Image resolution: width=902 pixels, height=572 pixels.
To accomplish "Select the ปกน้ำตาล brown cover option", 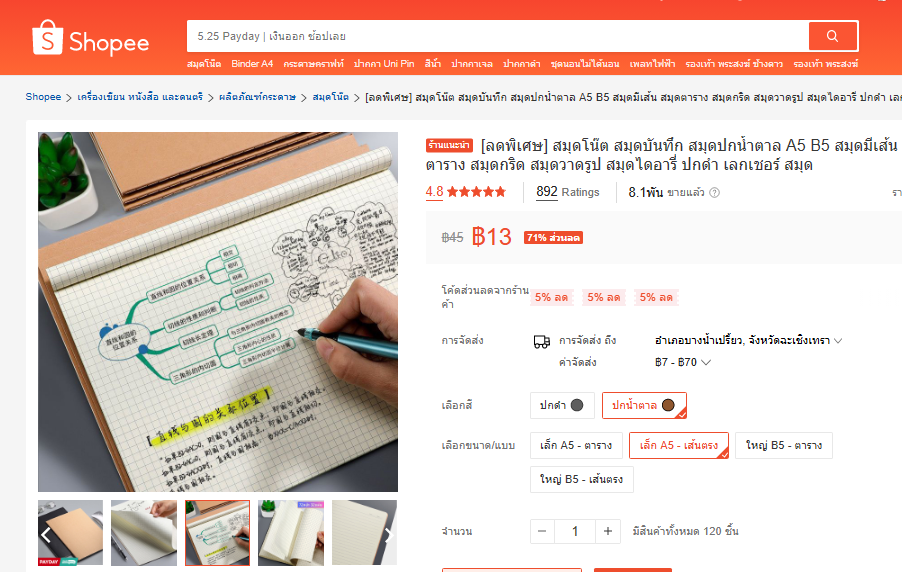I will 644,405.
